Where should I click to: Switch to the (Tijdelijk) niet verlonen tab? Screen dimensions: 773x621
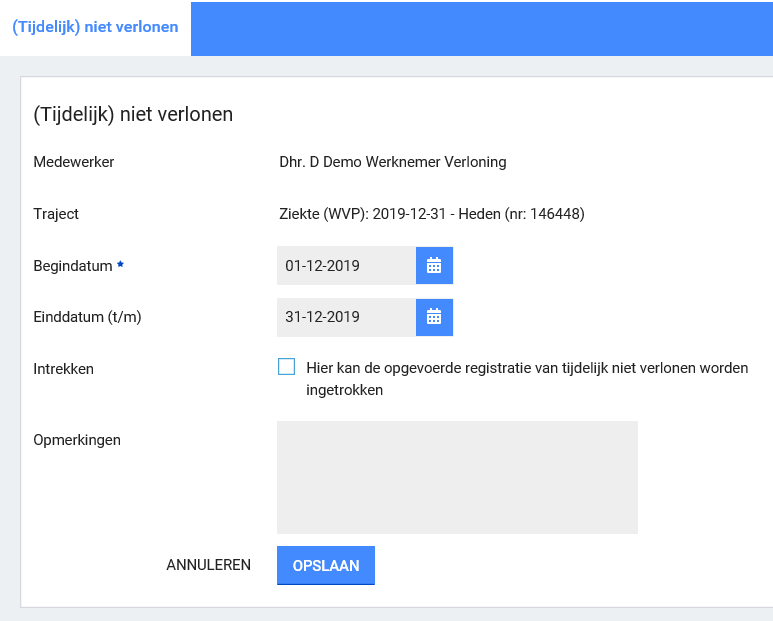[95, 27]
